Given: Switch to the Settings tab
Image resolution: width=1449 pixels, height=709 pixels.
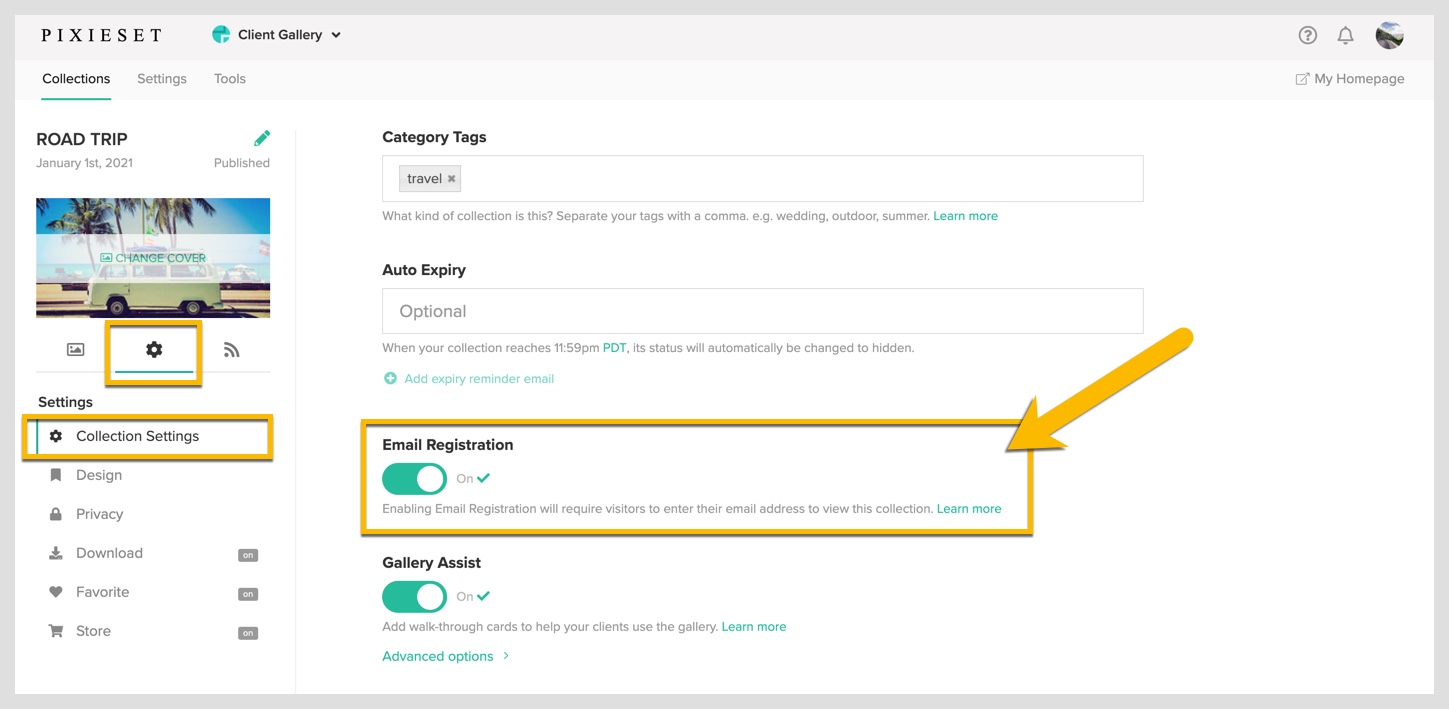Looking at the screenshot, I should tap(162, 79).
